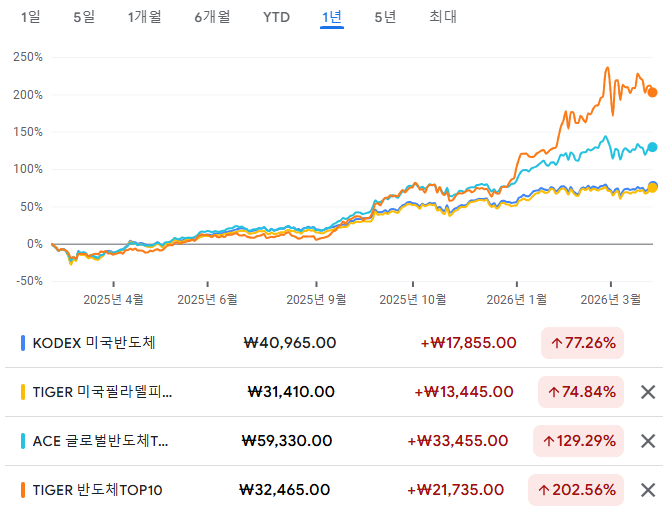Click the +₩33,455.00 change value
The height and width of the screenshot is (509, 663).
[x=458, y=441]
